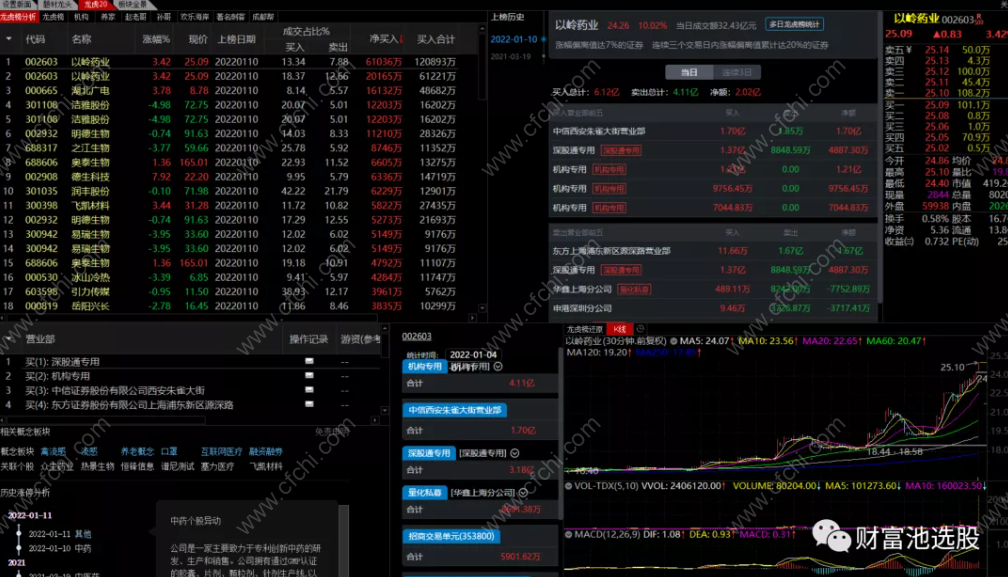Image resolution: width=1008 pixels, height=577 pixels.
Task: Sort by 买入合计 column header
Action: [x=436, y=39]
